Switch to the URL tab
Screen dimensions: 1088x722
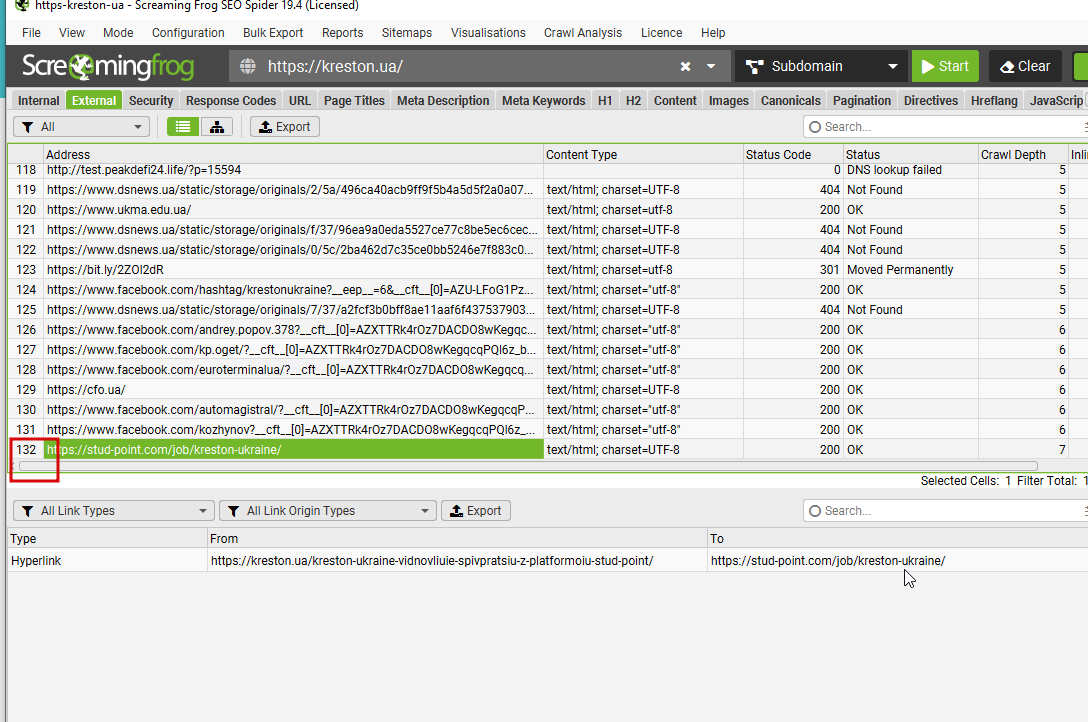[x=300, y=101]
